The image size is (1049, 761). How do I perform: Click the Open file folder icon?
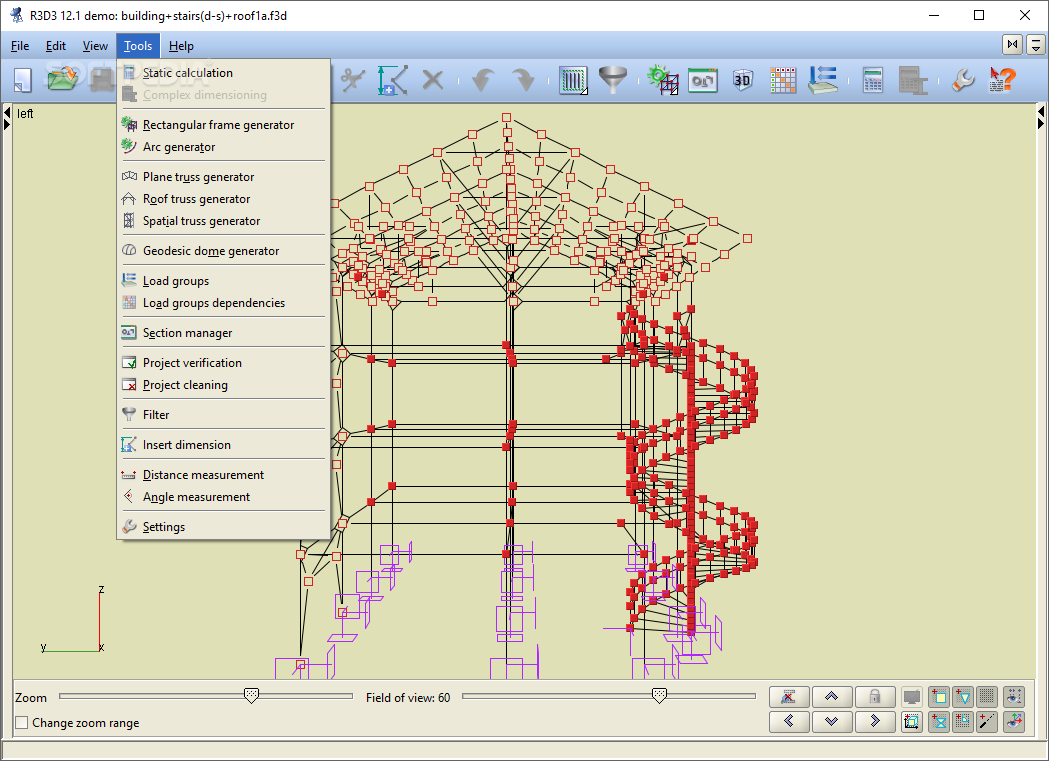click(62, 80)
